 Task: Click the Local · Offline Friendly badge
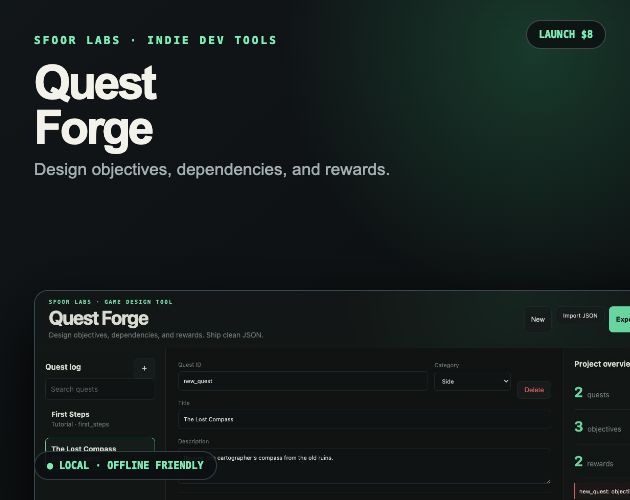pyautogui.click(x=126, y=465)
